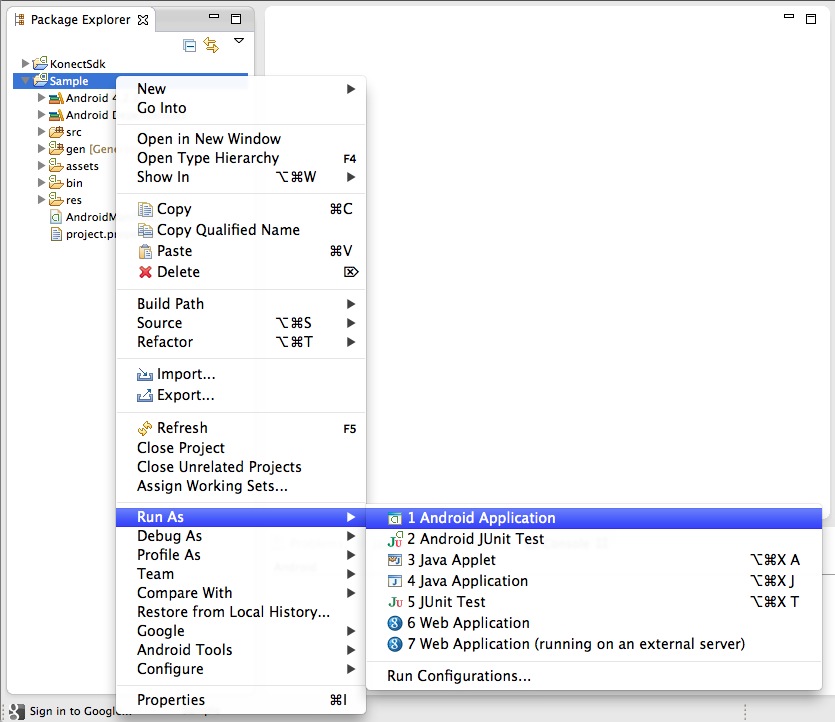Click the Collapse All icon in Package Explorer
The image size is (835, 722).
click(189, 46)
